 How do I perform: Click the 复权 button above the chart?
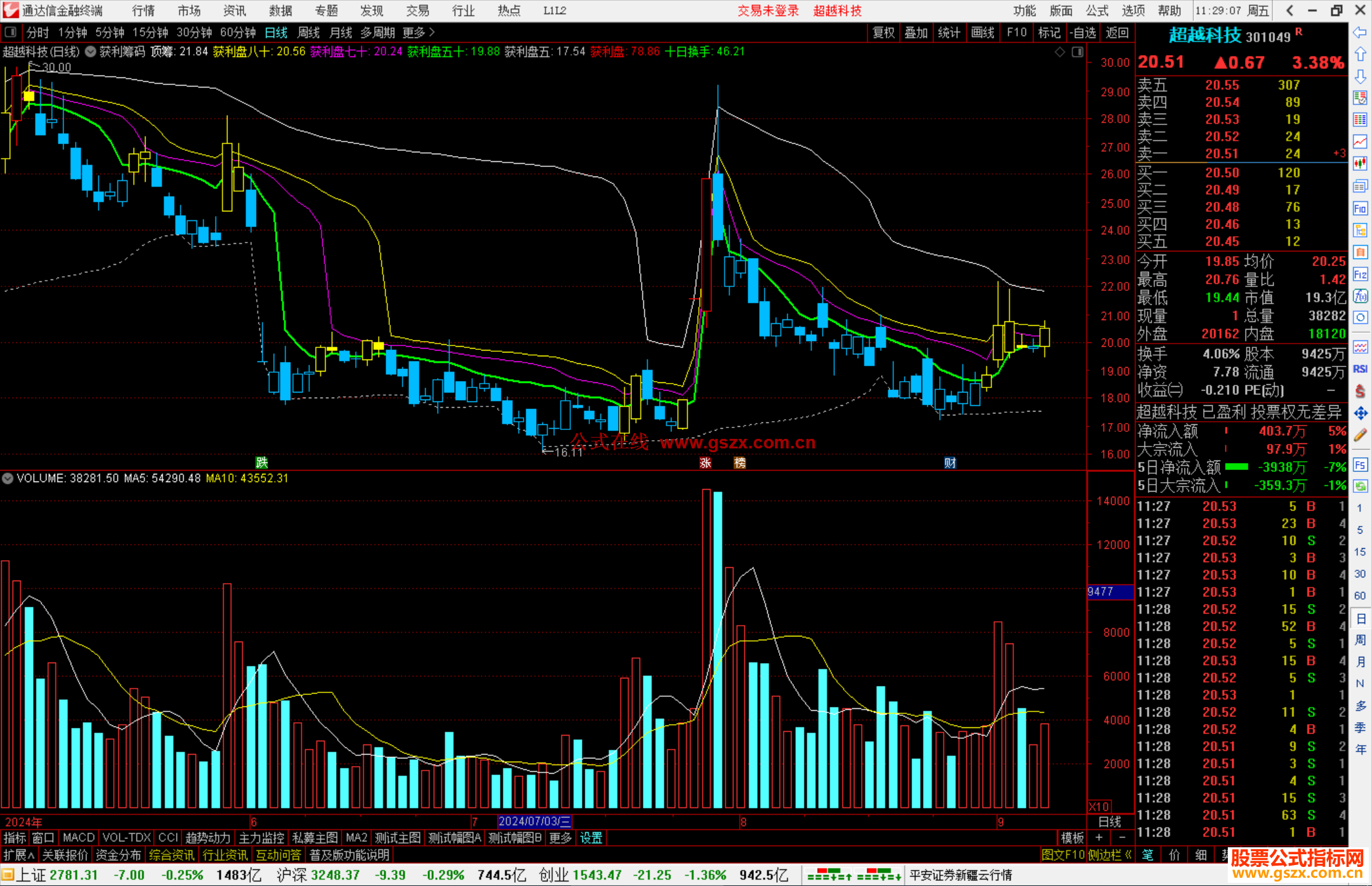point(883,32)
